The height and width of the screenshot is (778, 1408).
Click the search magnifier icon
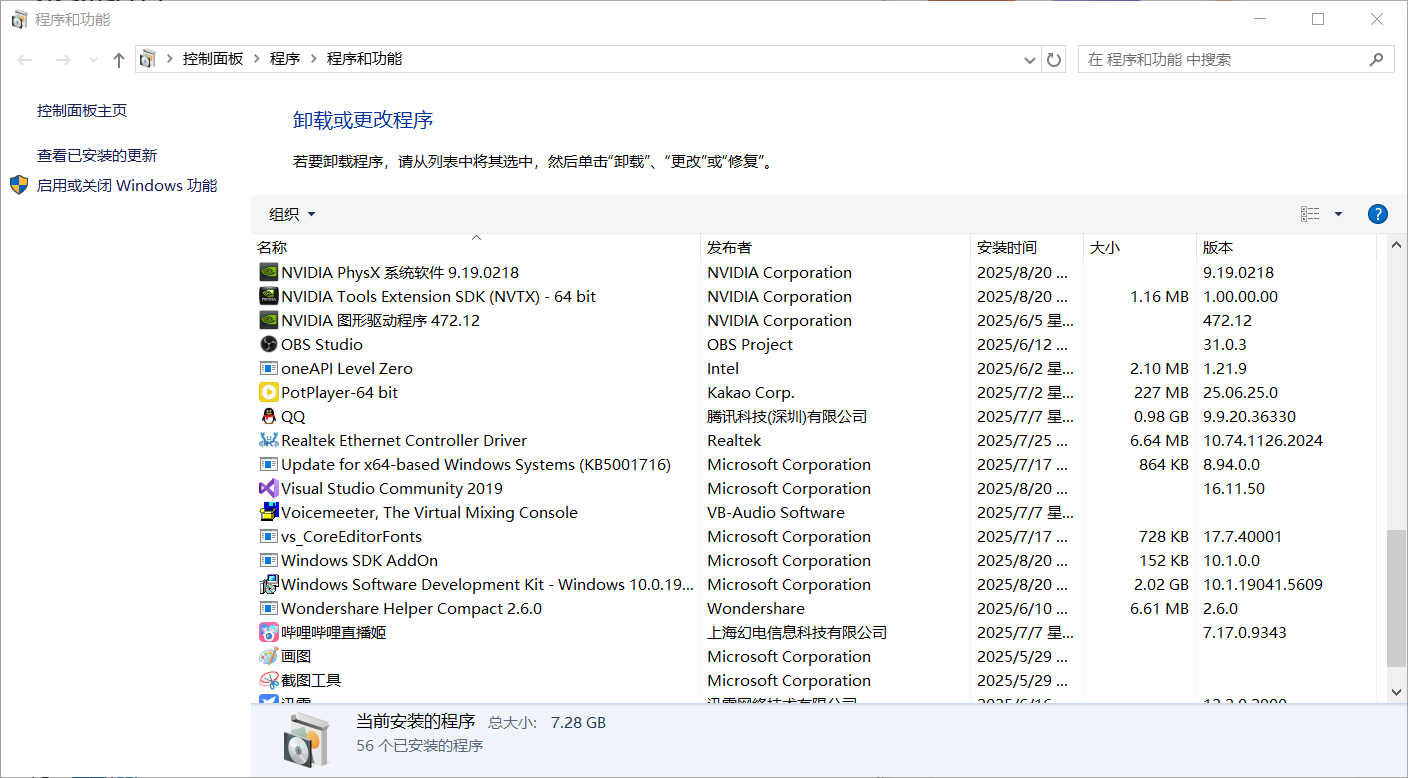(x=1377, y=60)
